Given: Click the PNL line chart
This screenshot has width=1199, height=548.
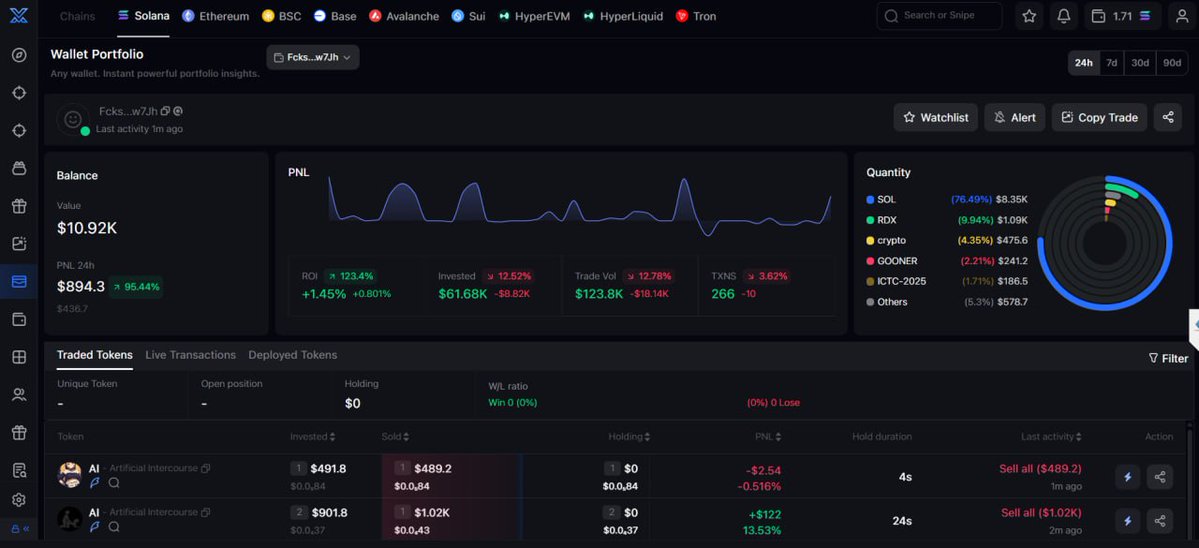Looking at the screenshot, I should pyautogui.click(x=580, y=206).
